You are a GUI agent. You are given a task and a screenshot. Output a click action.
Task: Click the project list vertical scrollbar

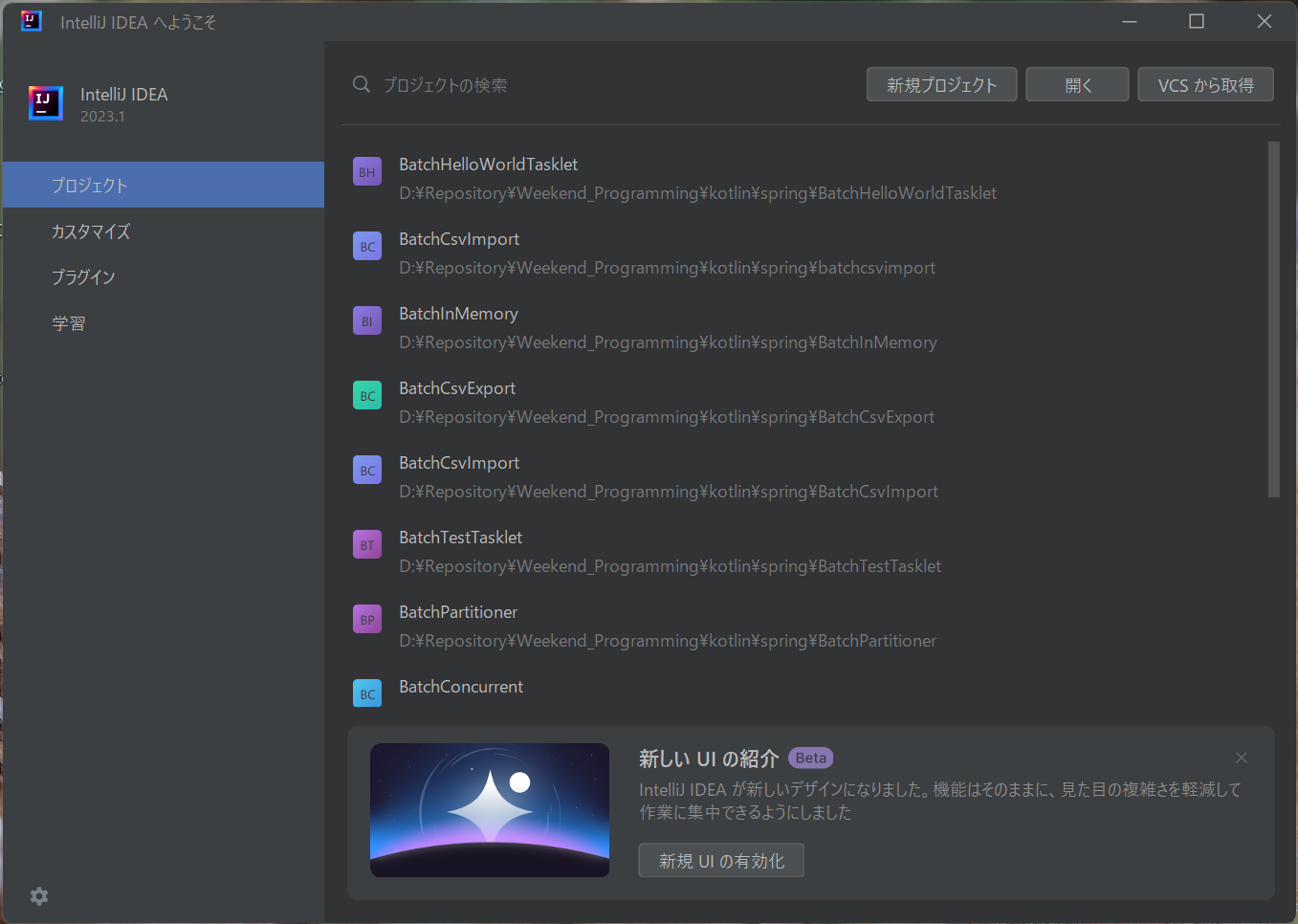[1273, 319]
